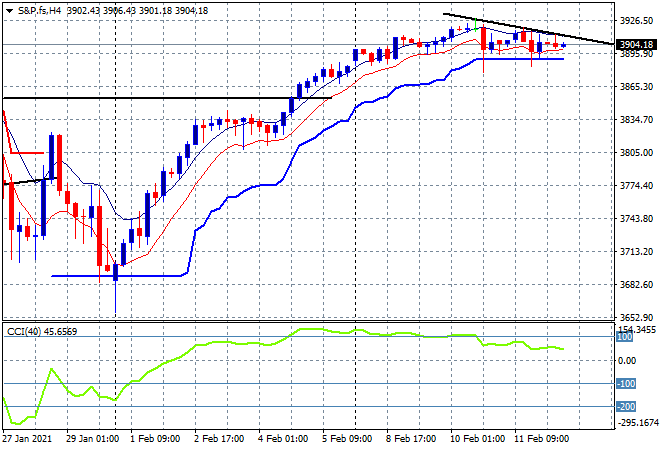The height and width of the screenshot is (450, 660).
Task: Click the 3805.00 price axis label
Action: tap(636, 153)
